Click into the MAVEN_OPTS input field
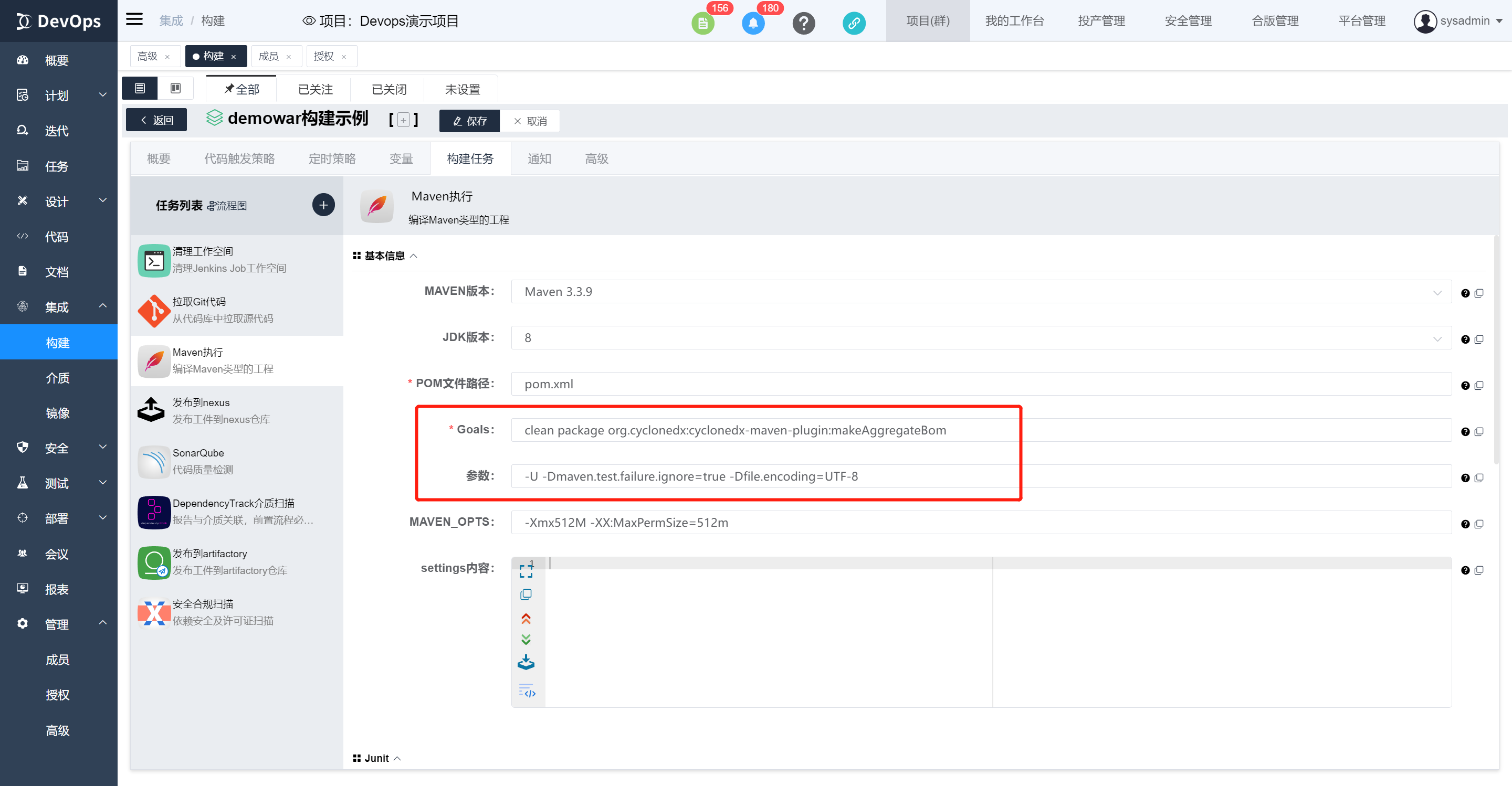Viewport: 1512px width, 786px height. [981, 522]
